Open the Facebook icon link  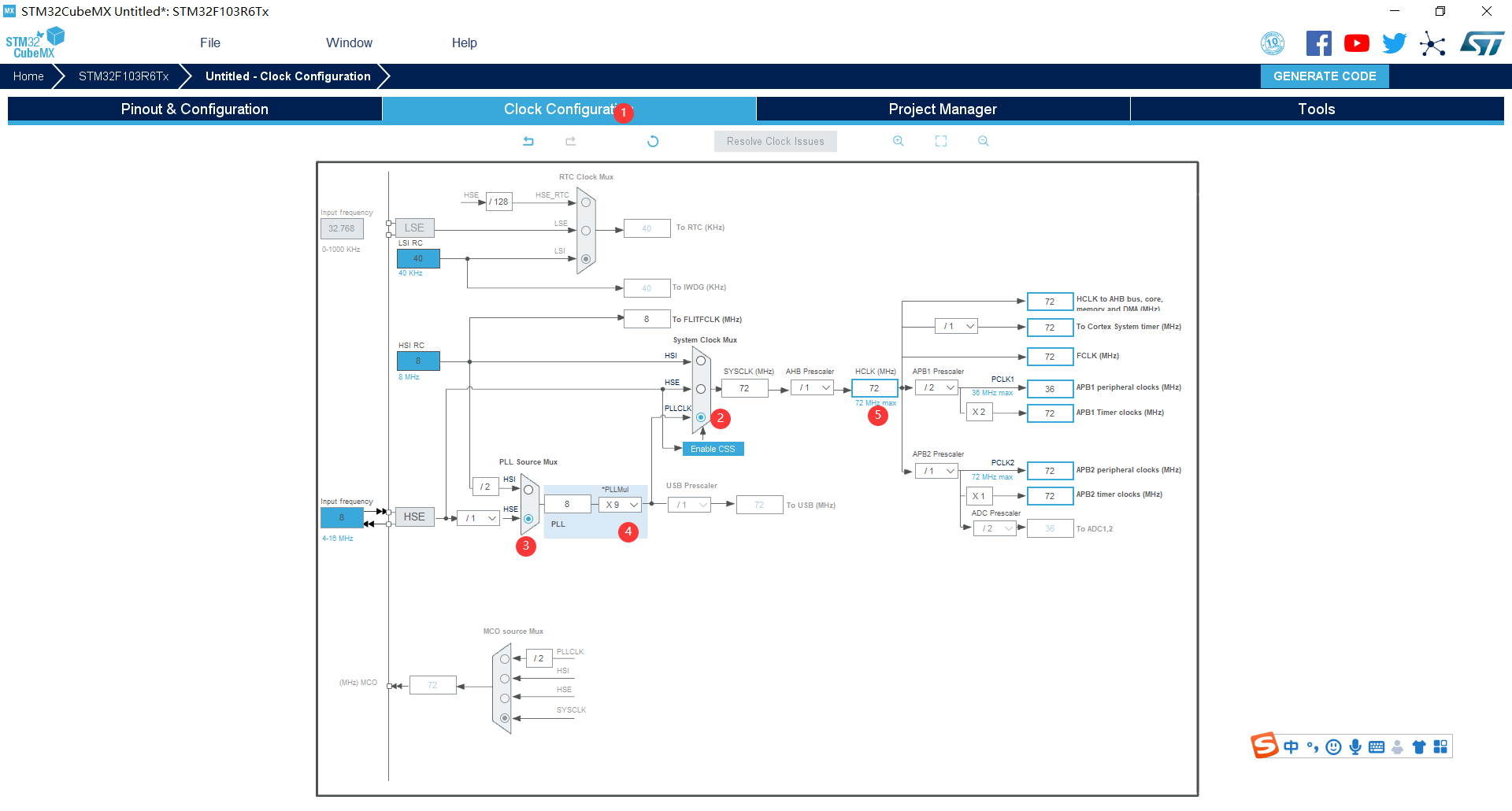click(1318, 43)
